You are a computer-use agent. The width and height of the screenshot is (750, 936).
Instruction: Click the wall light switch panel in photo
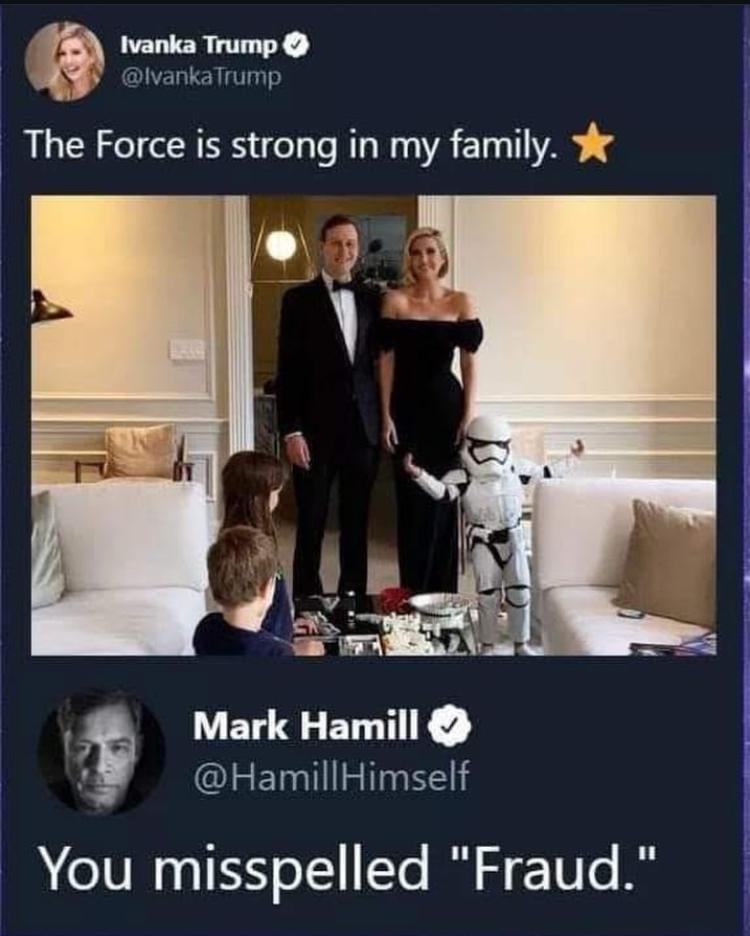pos(187,349)
